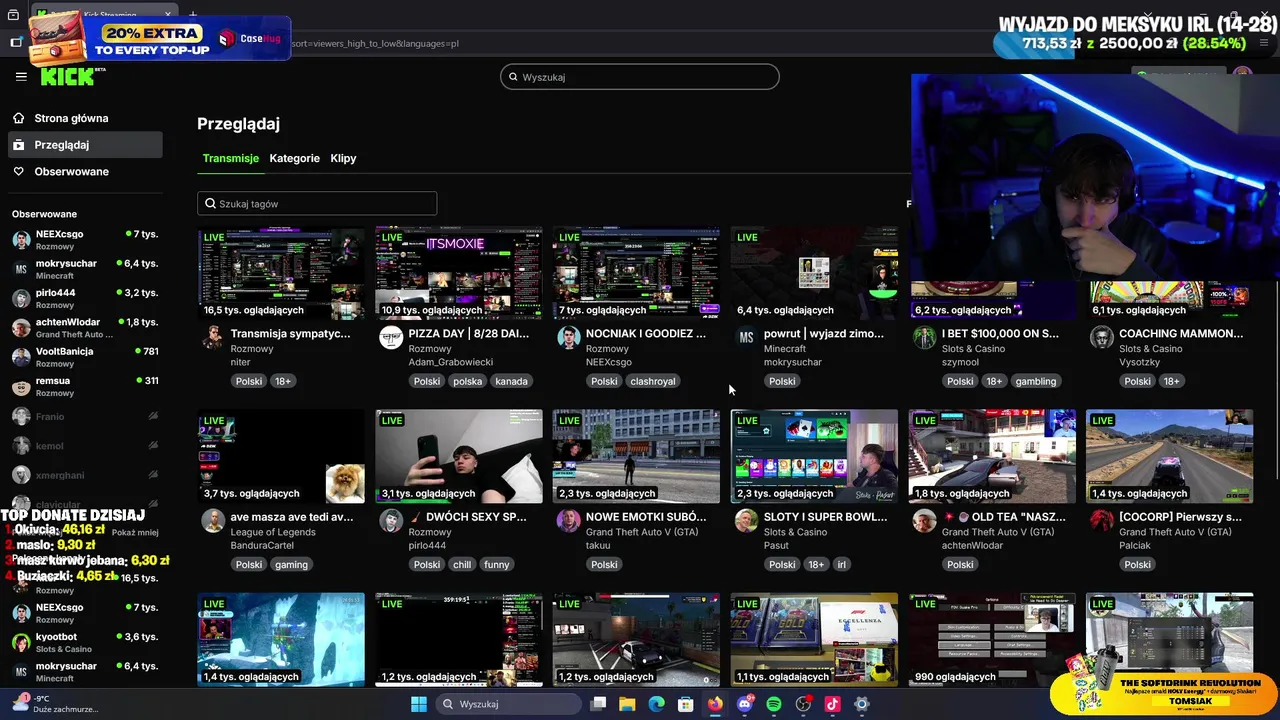1280x720 pixels.
Task: Open the Transmisja sympatyc... stream thumbnail
Action: [x=281, y=273]
